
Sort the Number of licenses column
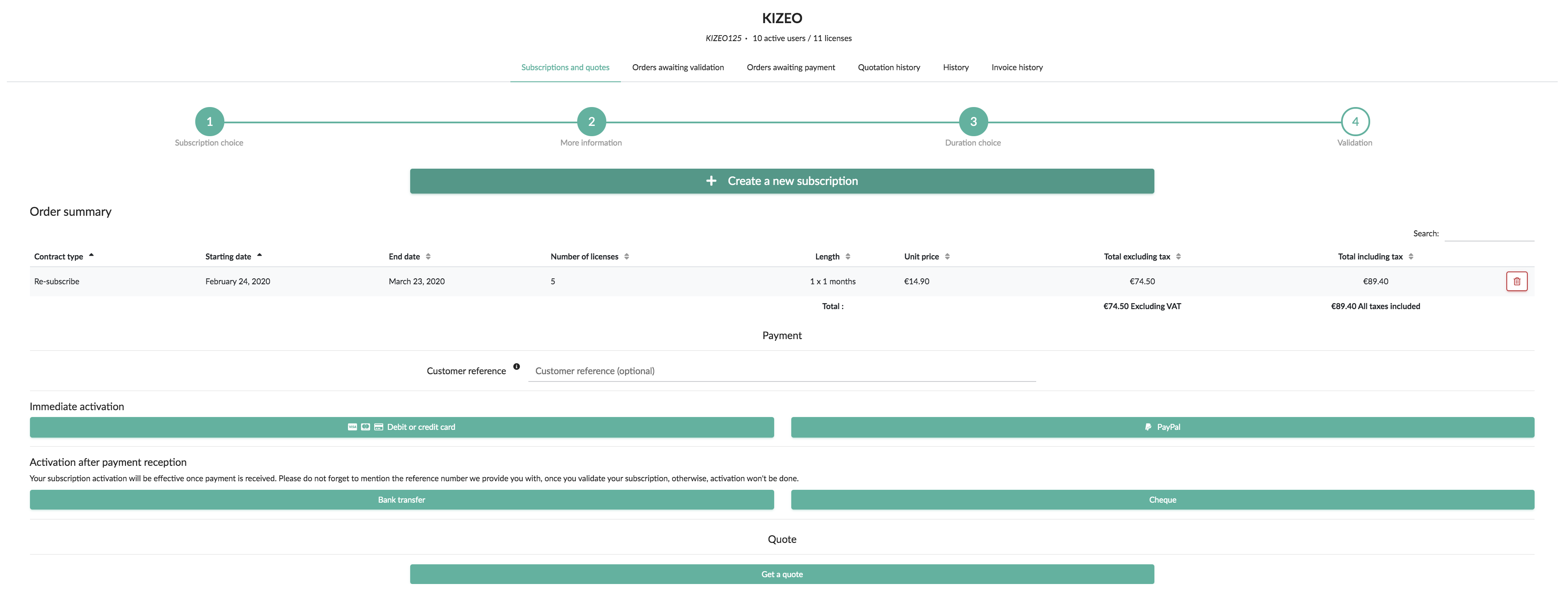point(626,256)
